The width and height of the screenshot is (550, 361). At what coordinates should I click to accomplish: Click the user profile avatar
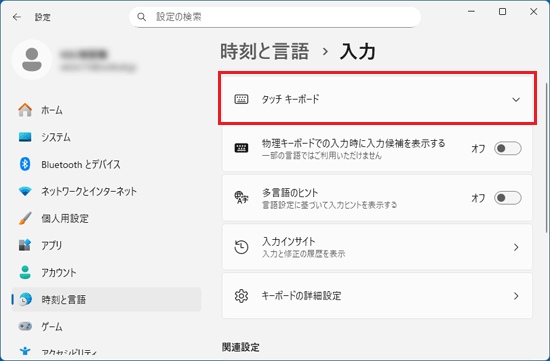click(x=32, y=60)
